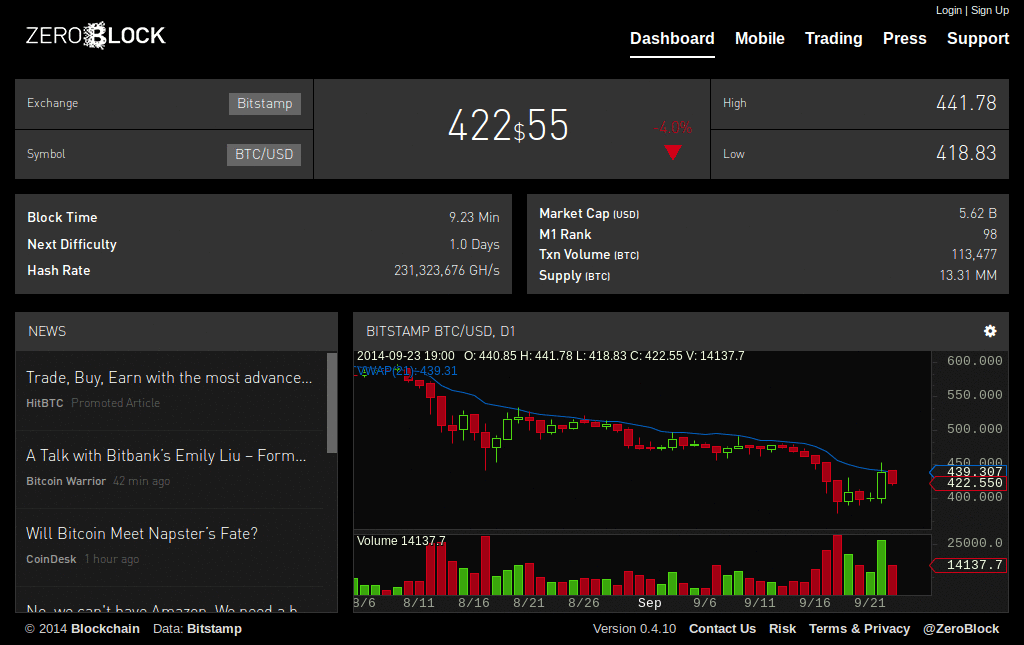Click the ZeroBlock logo
1024x645 pixels.
95,35
